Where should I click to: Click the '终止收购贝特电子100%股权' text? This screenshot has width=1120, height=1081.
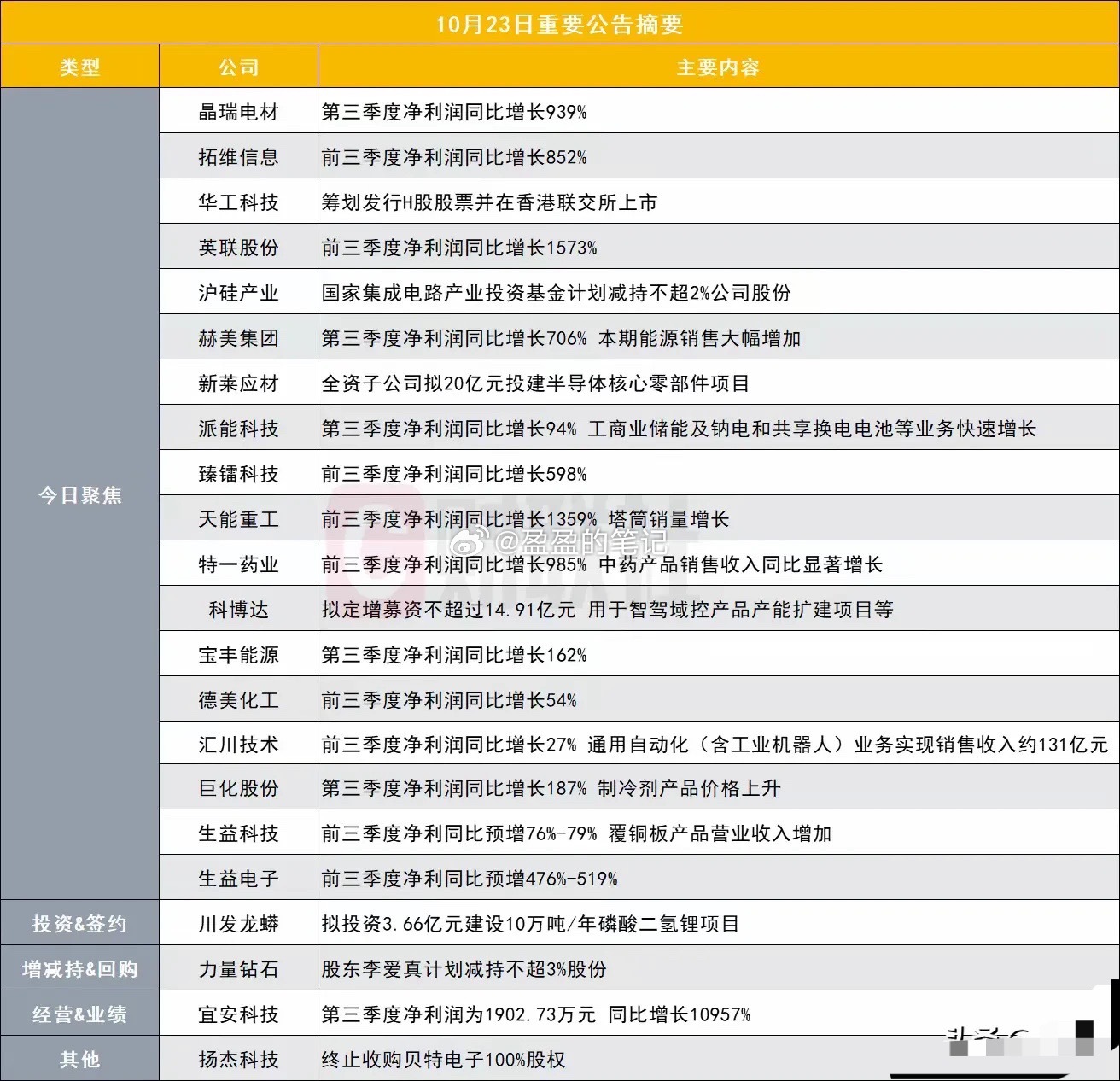pyautogui.click(x=444, y=1060)
